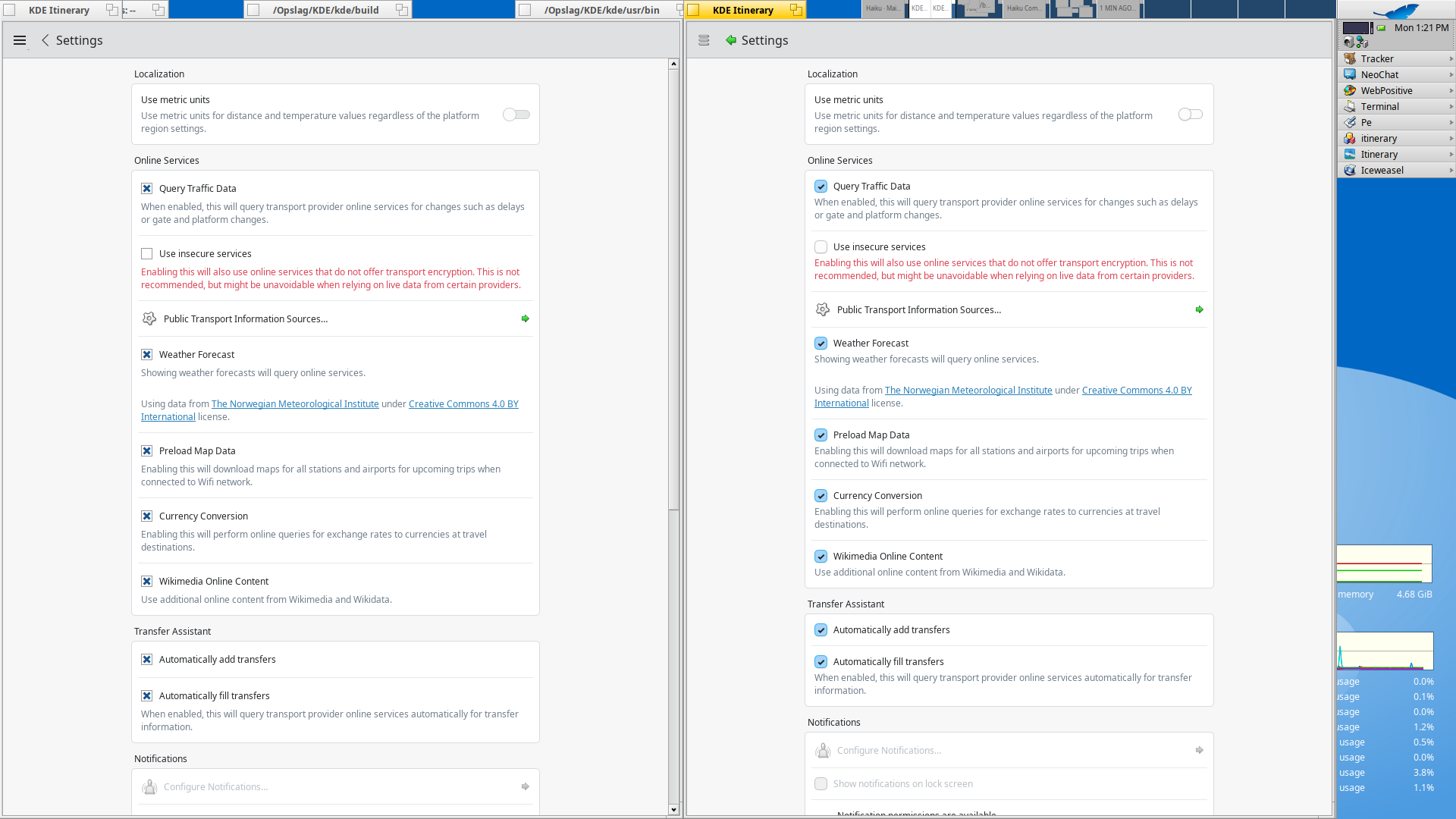This screenshot has width=1456, height=819.
Task: Open Norwegian Meteorological Institute link in left window
Action: click(295, 404)
